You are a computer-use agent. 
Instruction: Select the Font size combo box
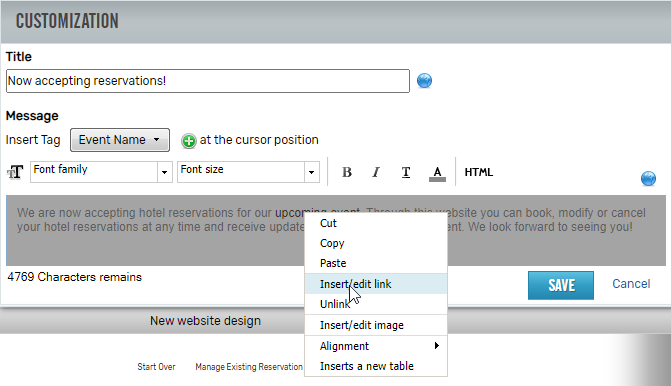(248, 172)
